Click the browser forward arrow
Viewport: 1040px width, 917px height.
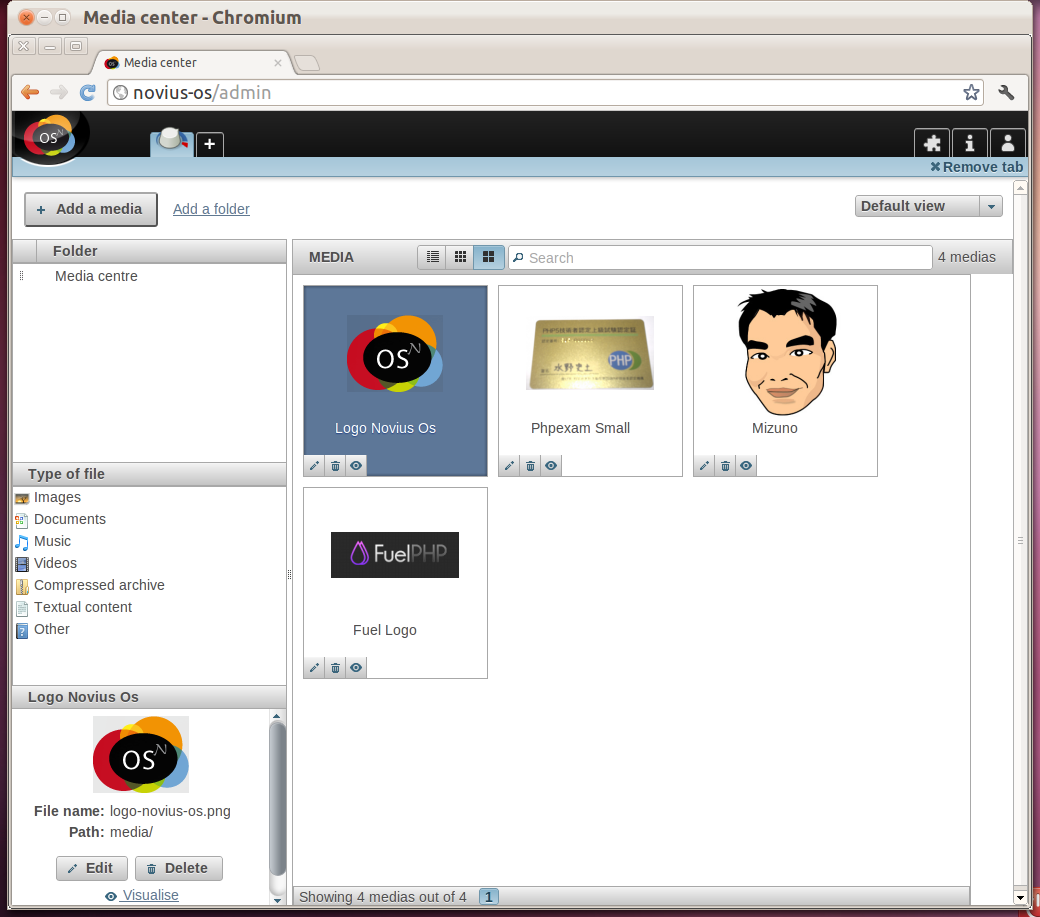tap(59, 92)
